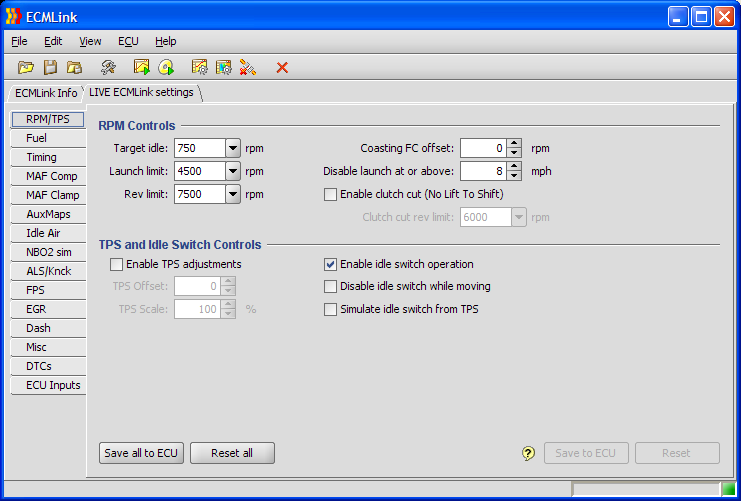Image resolution: width=741 pixels, height=501 pixels.
Task: Increase the Coasting FC offset value
Action: coord(514,143)
